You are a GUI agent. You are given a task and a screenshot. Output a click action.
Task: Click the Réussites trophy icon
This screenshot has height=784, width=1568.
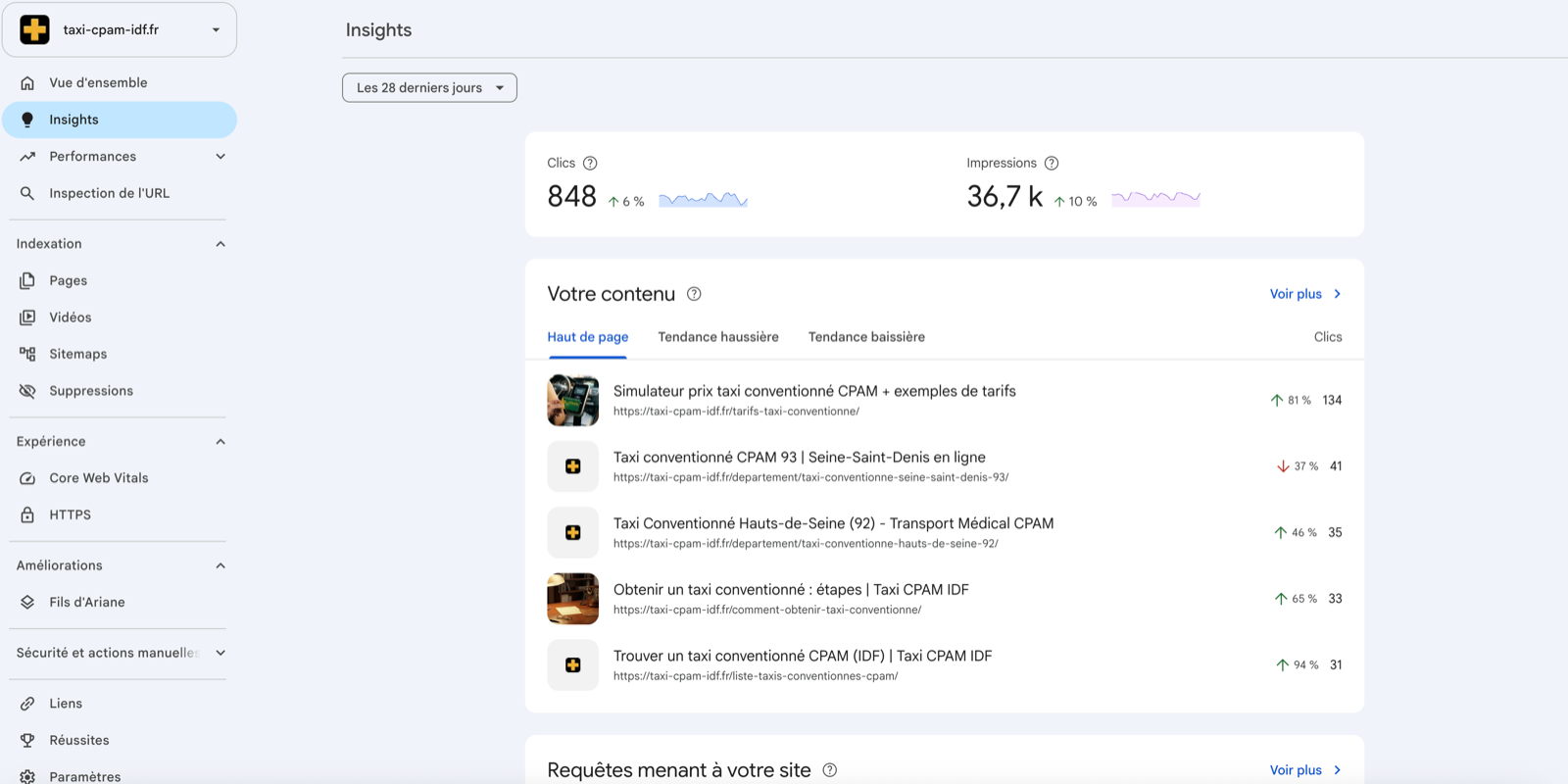(27, 741)
